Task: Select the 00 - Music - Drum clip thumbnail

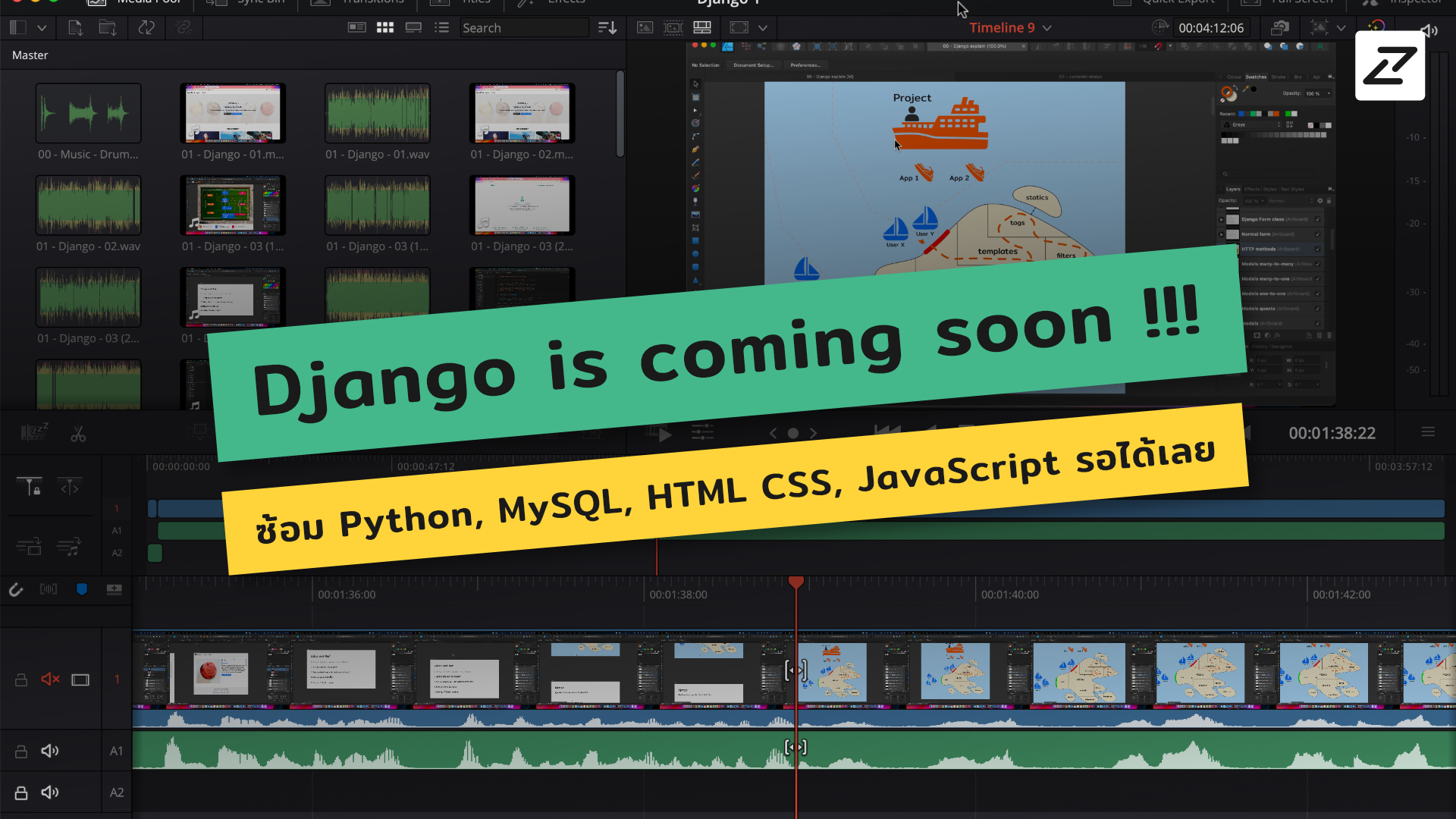Action: tap(88, 113)
